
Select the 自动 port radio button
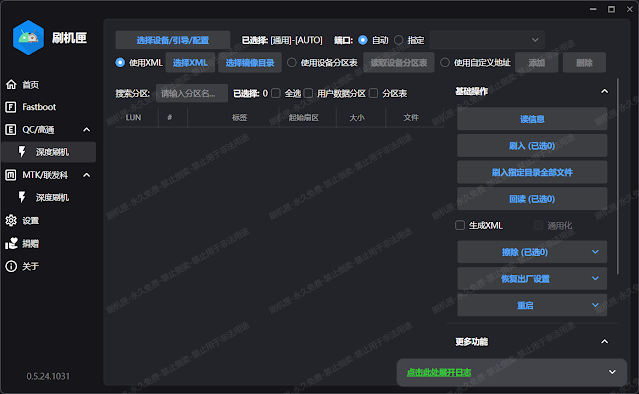pyautogui.click(x=362, y=40)
